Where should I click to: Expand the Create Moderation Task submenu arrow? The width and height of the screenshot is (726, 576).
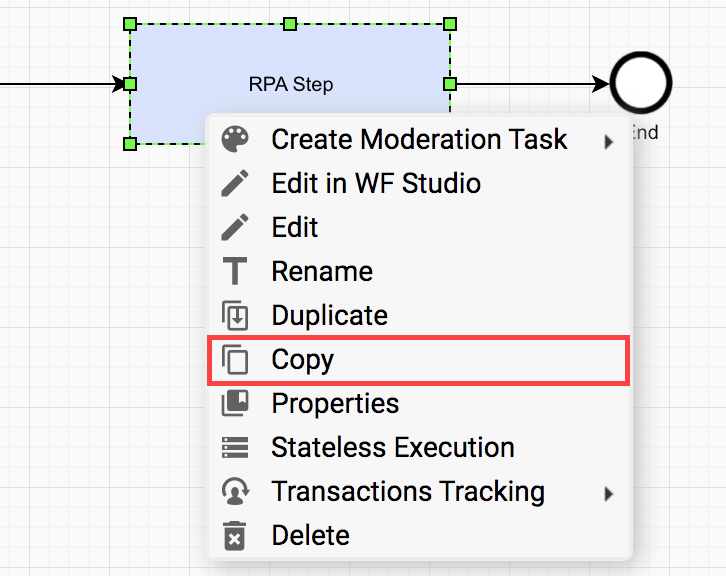609,142
